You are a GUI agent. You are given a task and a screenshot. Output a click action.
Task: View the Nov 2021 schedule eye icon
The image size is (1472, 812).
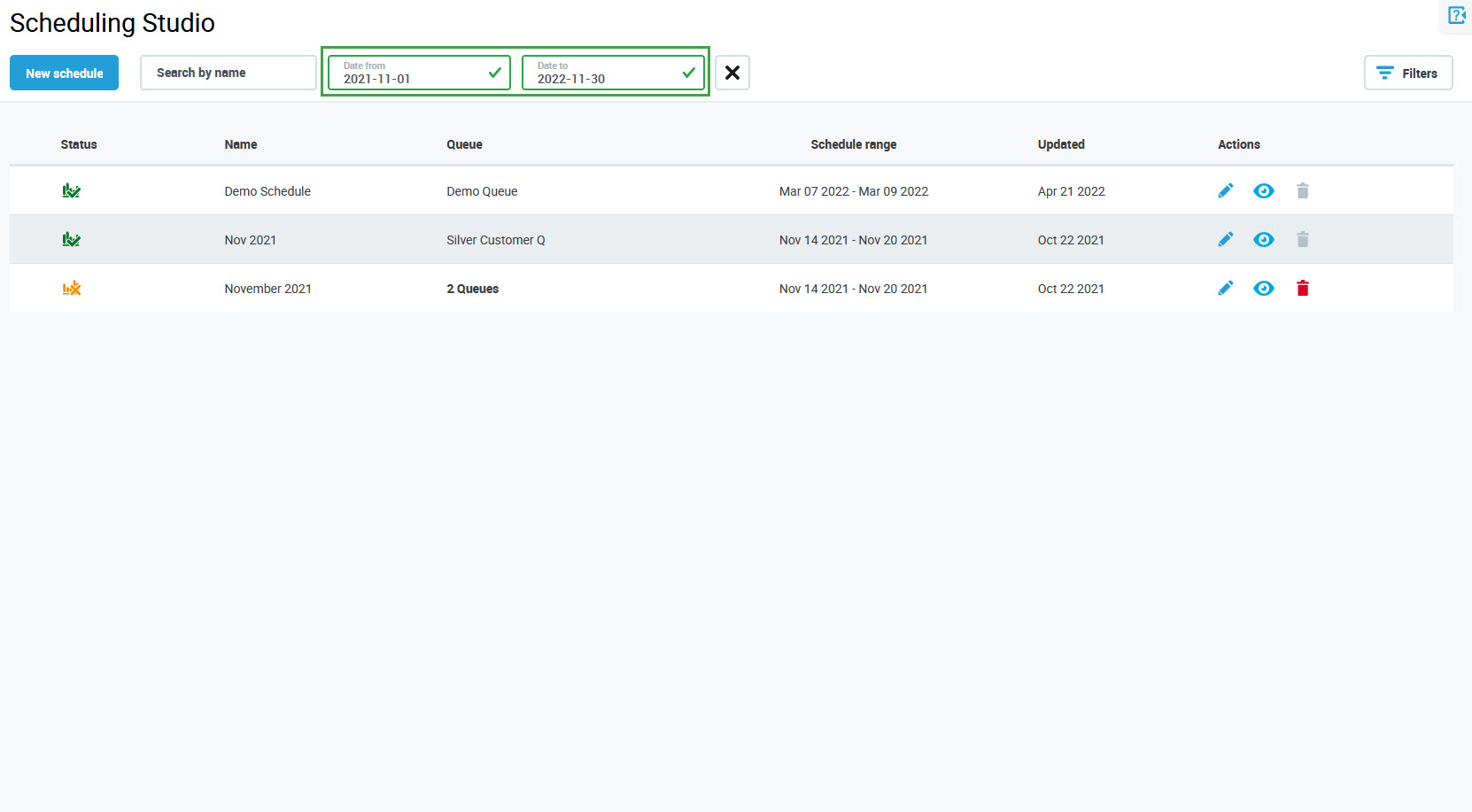click(1263, 240)
